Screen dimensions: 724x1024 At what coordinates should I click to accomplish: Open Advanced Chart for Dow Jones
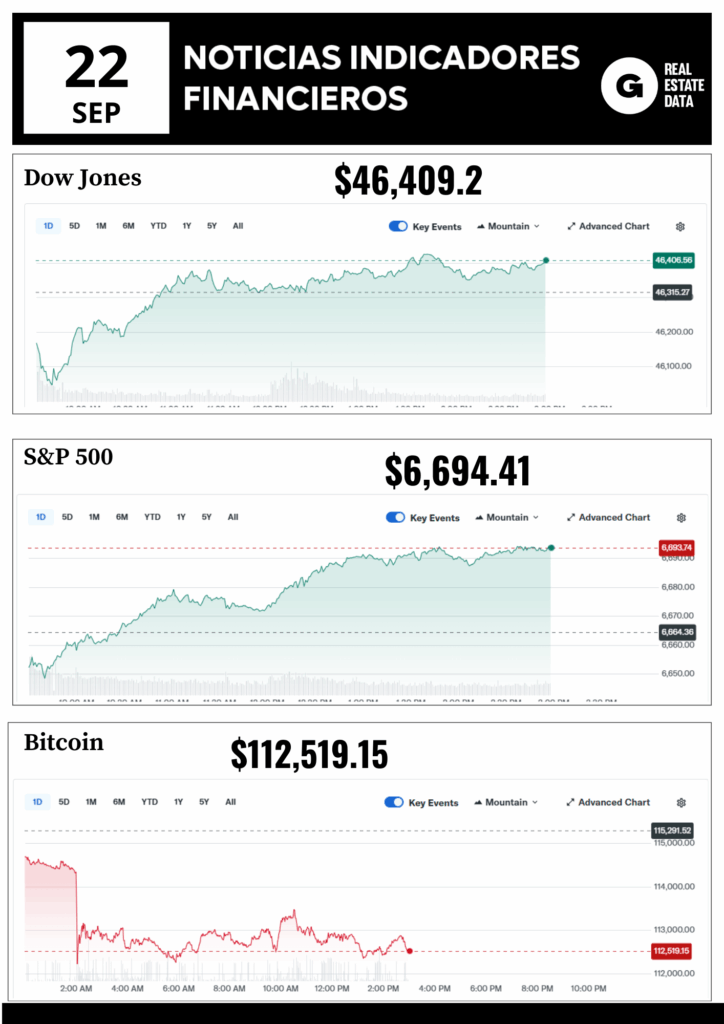click(x=608, y=227)
